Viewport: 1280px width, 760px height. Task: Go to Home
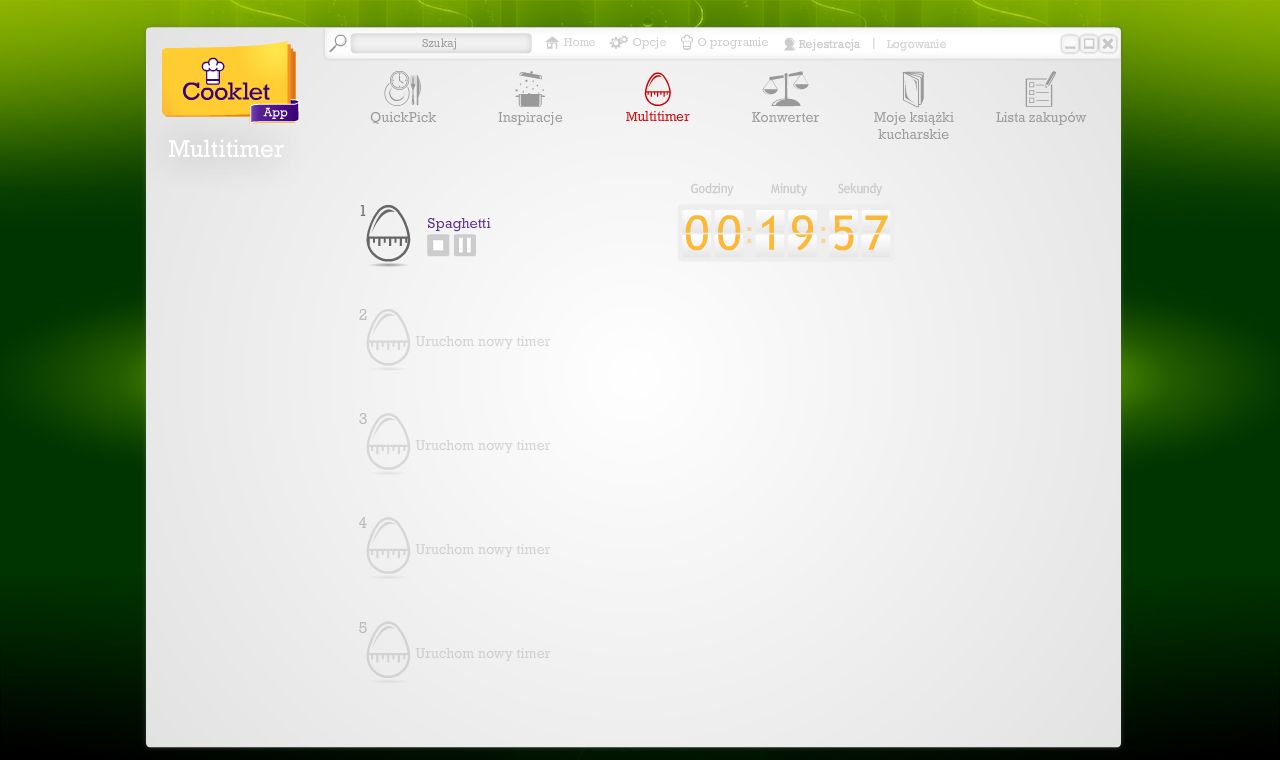tap(570, 42)
